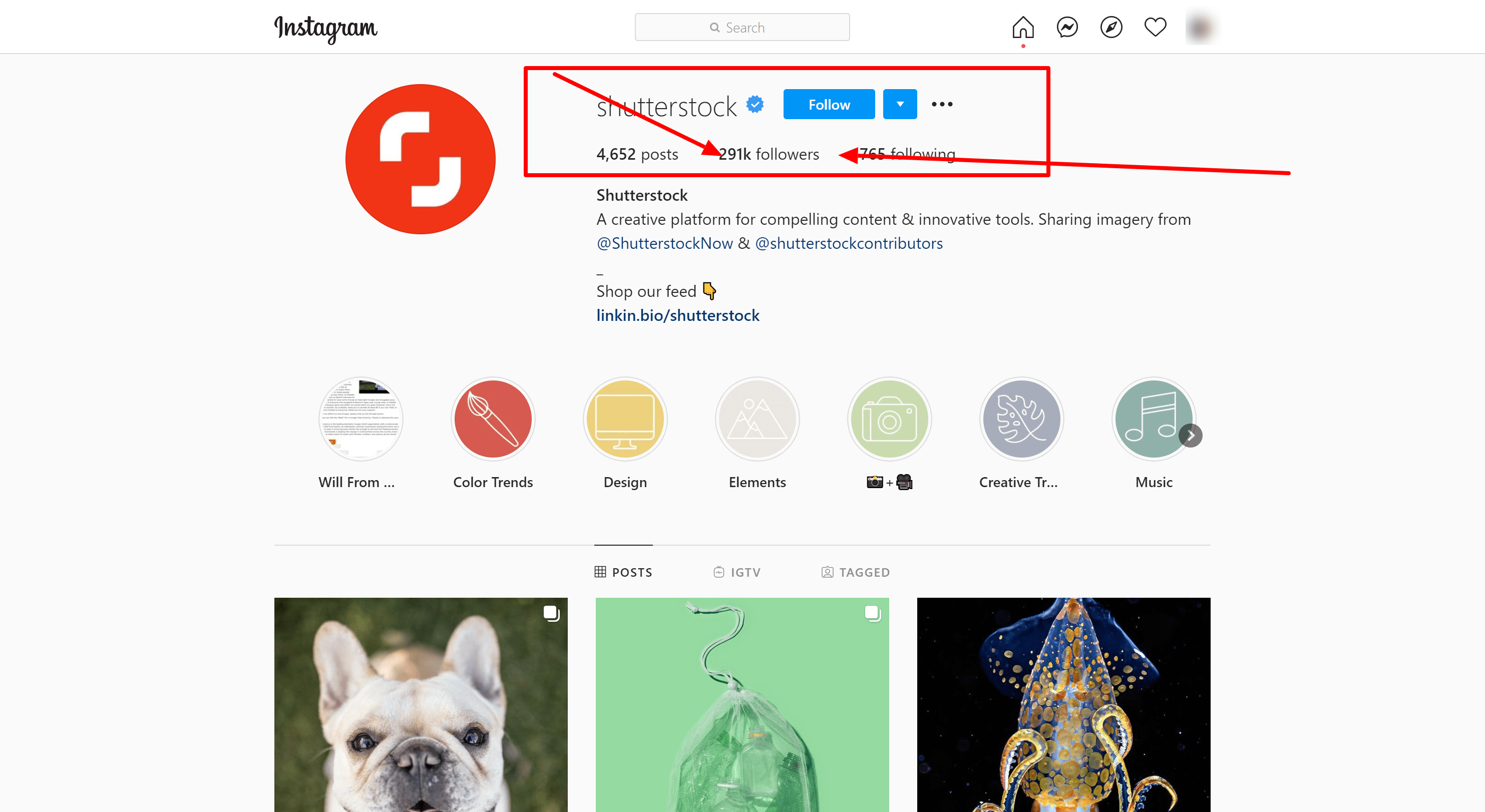Click the Shutterstock display name text

(x=642, y=195)
